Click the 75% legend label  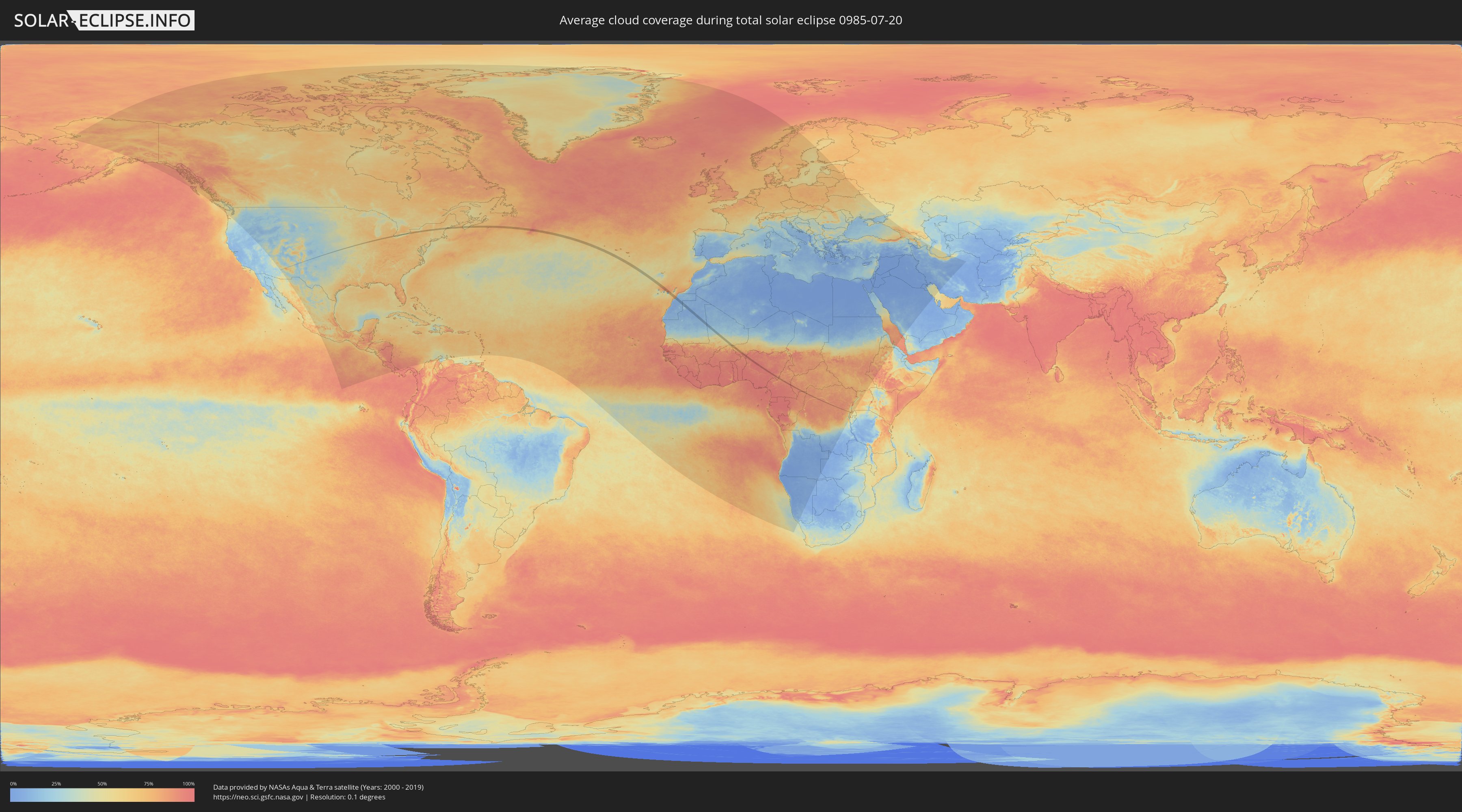click(148, 784)
